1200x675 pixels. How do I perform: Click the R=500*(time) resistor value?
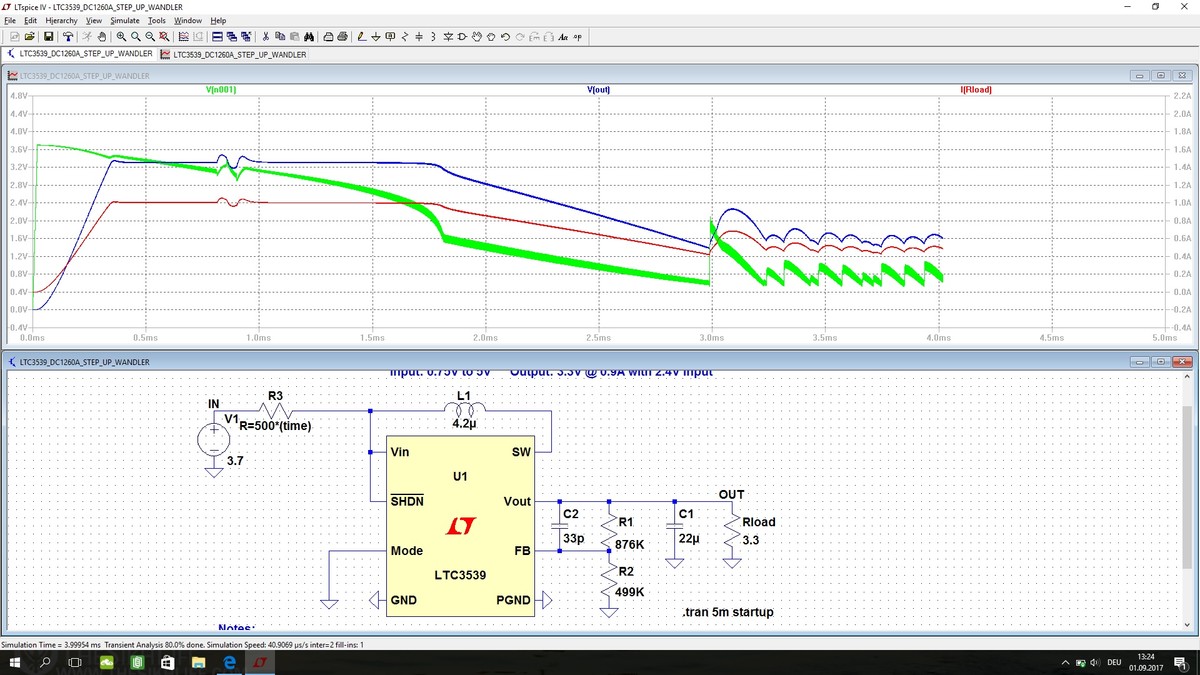[x=276, y=426]
